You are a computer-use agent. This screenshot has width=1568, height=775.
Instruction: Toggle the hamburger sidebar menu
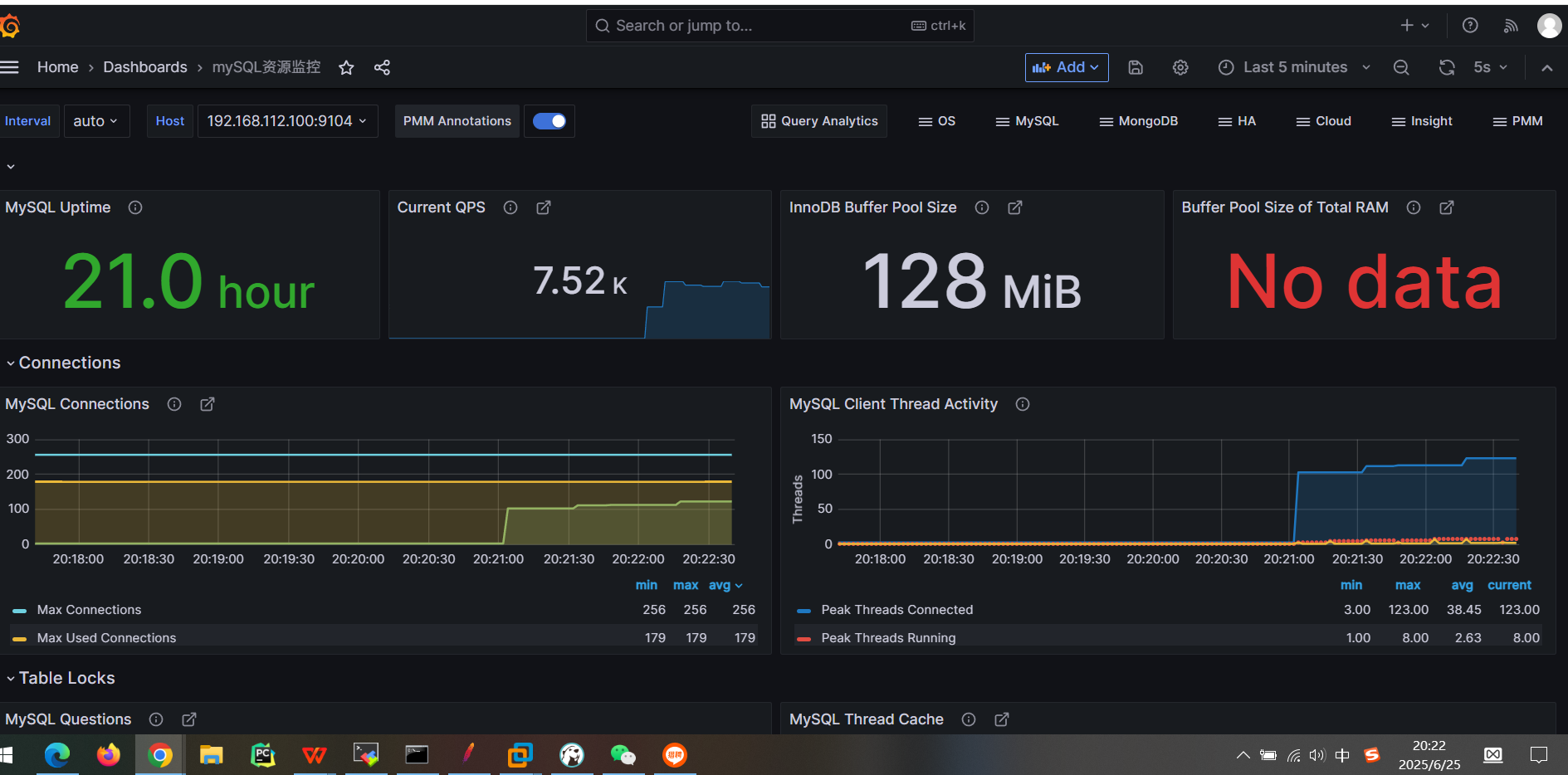pos(10,67)
